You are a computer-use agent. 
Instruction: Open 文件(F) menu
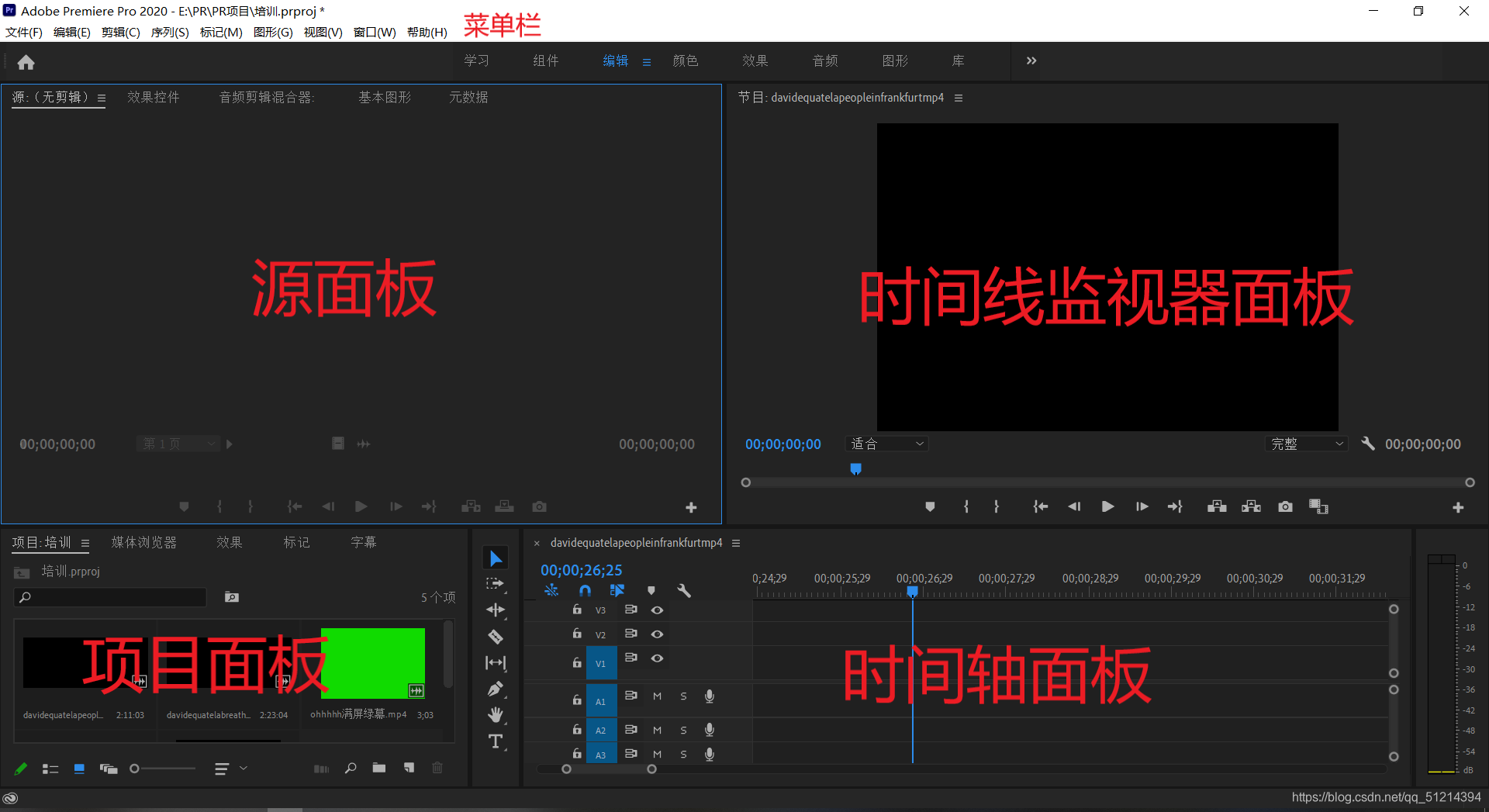(x=24, y=32)
